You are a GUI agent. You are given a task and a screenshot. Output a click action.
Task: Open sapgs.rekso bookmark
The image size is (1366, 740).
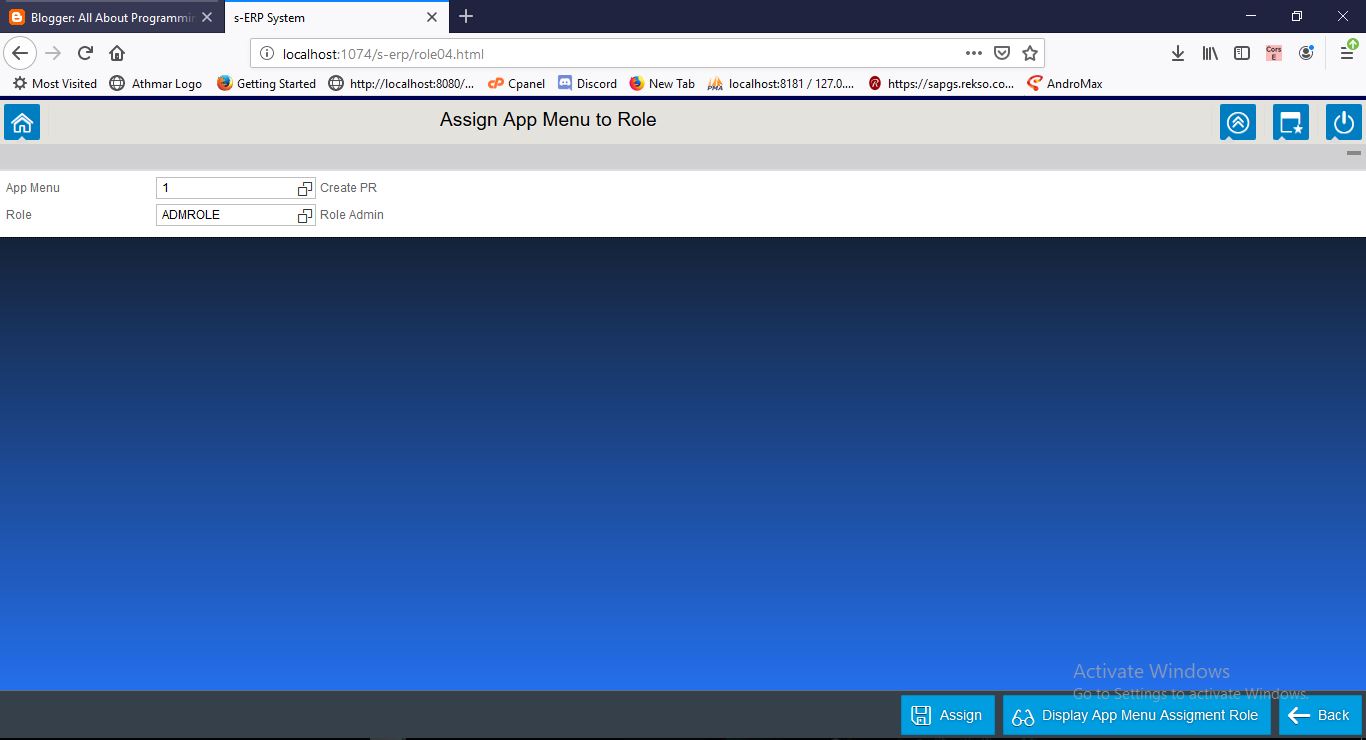click(x=941, y=84)
